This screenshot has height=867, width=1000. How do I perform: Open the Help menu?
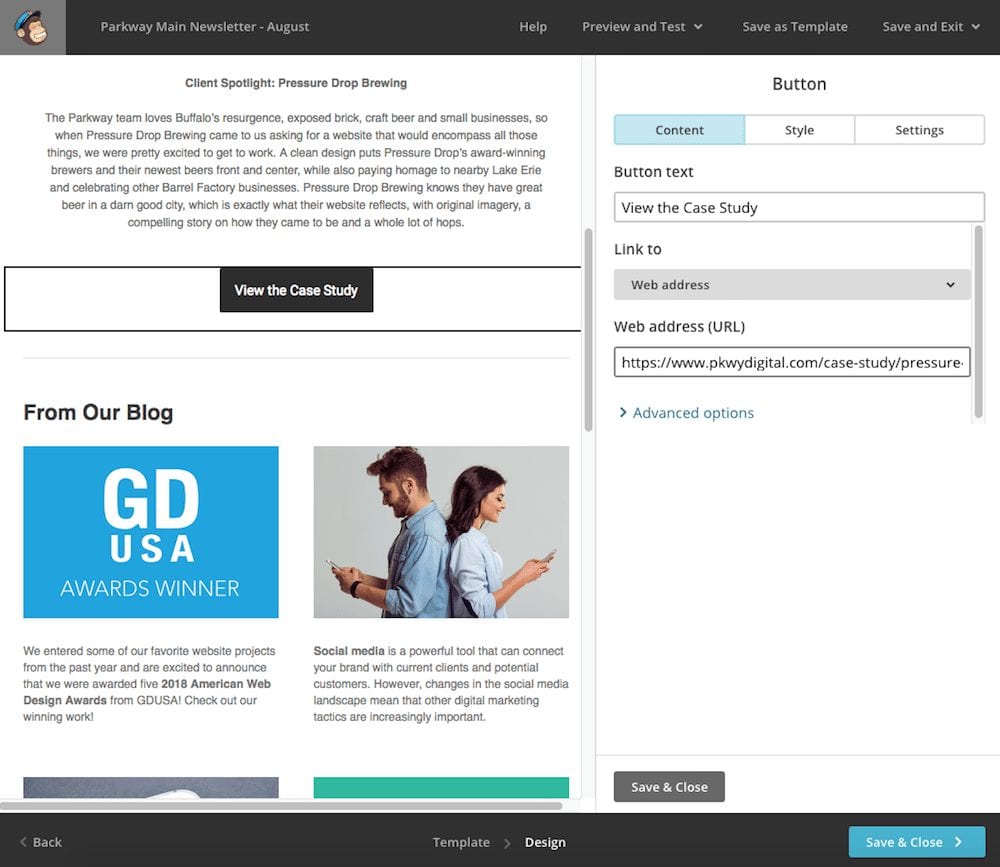pyautogui.click(x=533, y=27)
